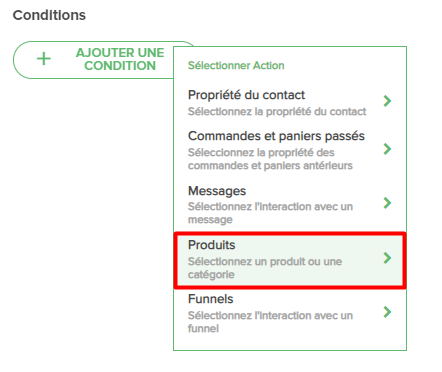The width and height of the screenshot is (442, 372).
Task: Click description 'Sélectionnez un produit ou une catégorie'
Action: tap(265, 268)
